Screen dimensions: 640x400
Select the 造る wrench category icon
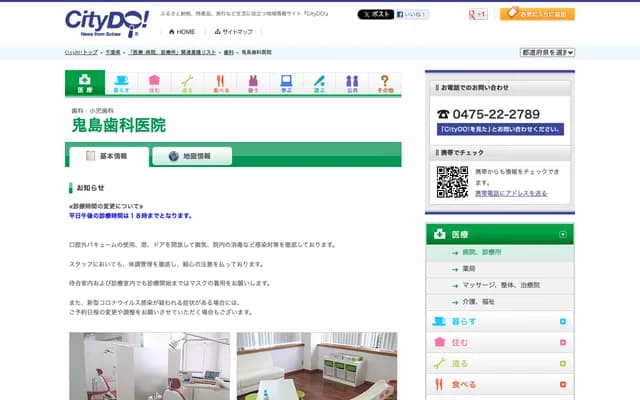(187, 84)
